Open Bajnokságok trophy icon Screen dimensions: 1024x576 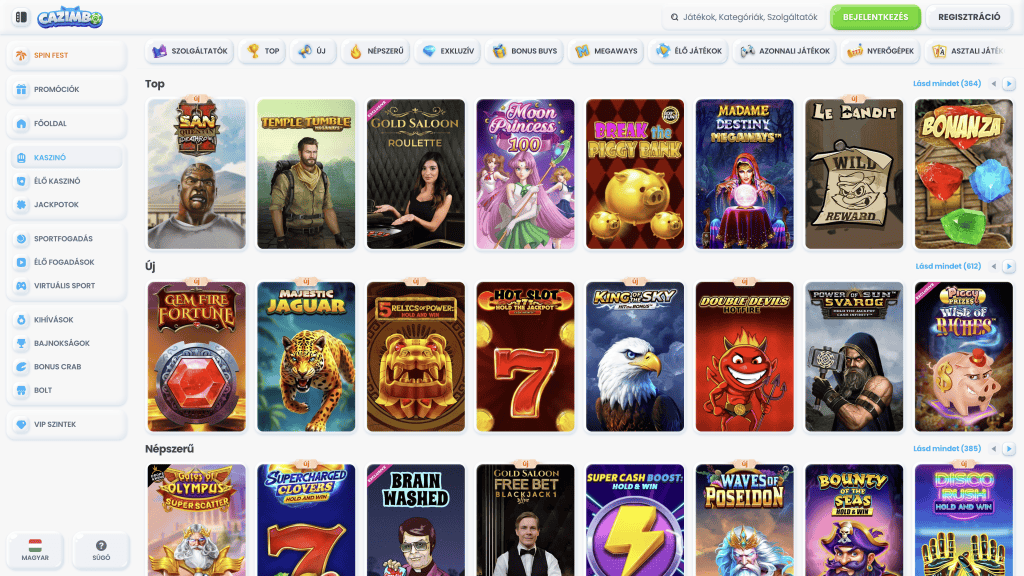[x=22, y=343]
